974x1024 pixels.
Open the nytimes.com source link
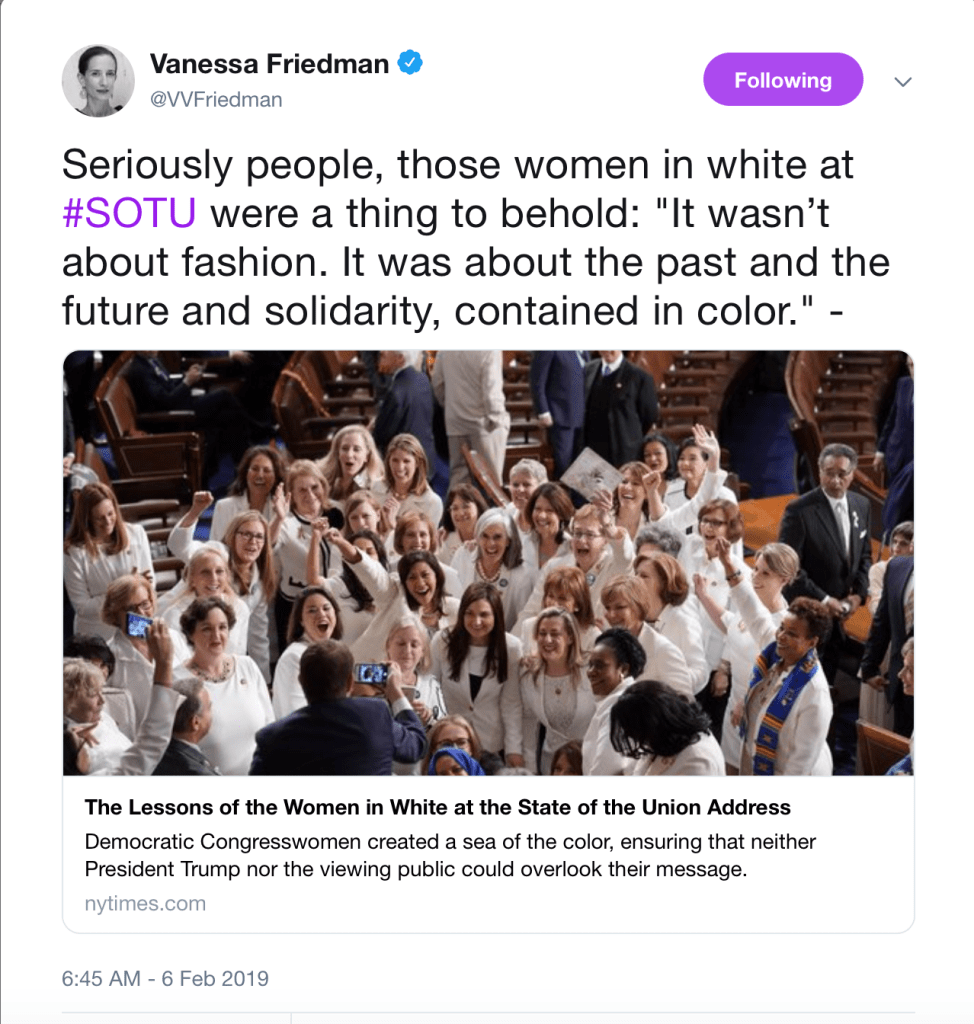click(145, 903)
